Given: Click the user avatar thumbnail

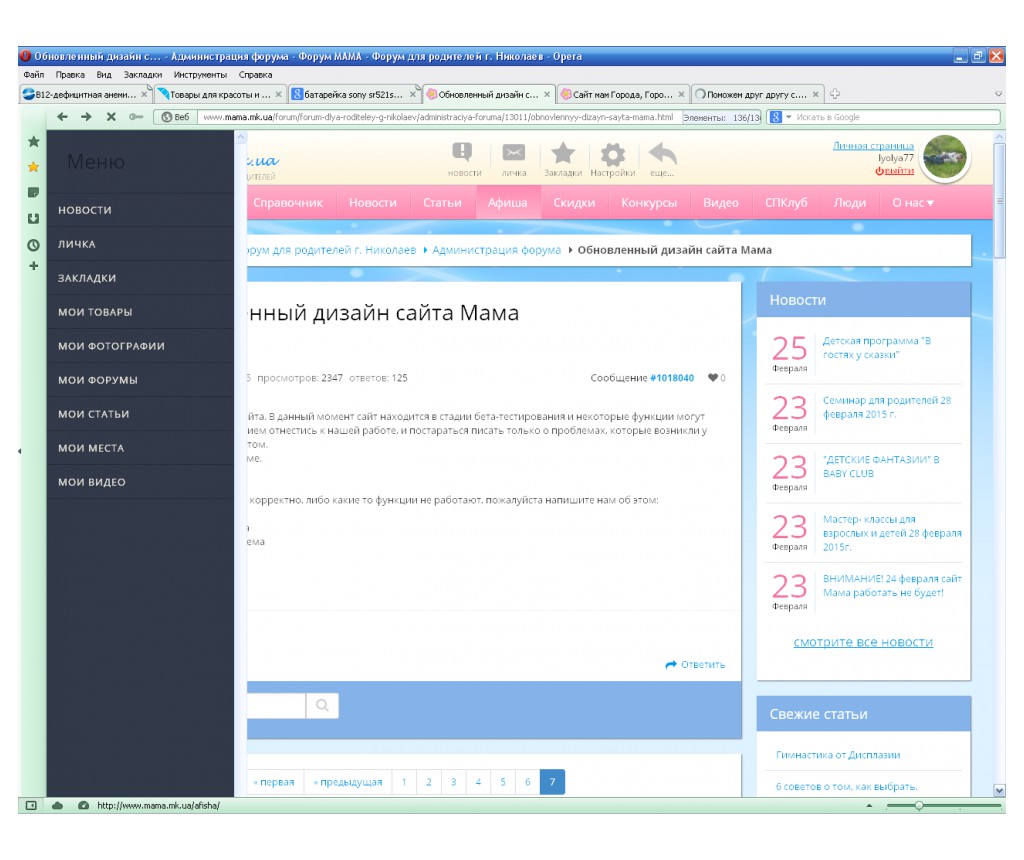Looking at the screenshot, I should tap(944, 158).
